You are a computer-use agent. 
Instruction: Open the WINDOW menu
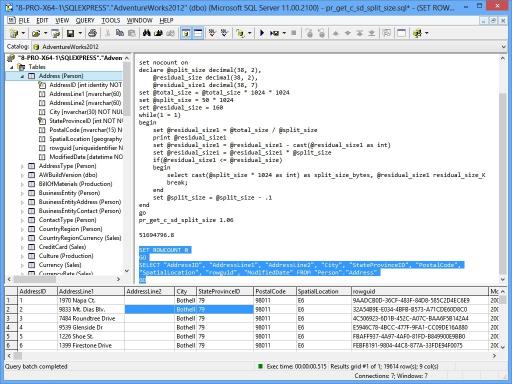pos(139,21)
